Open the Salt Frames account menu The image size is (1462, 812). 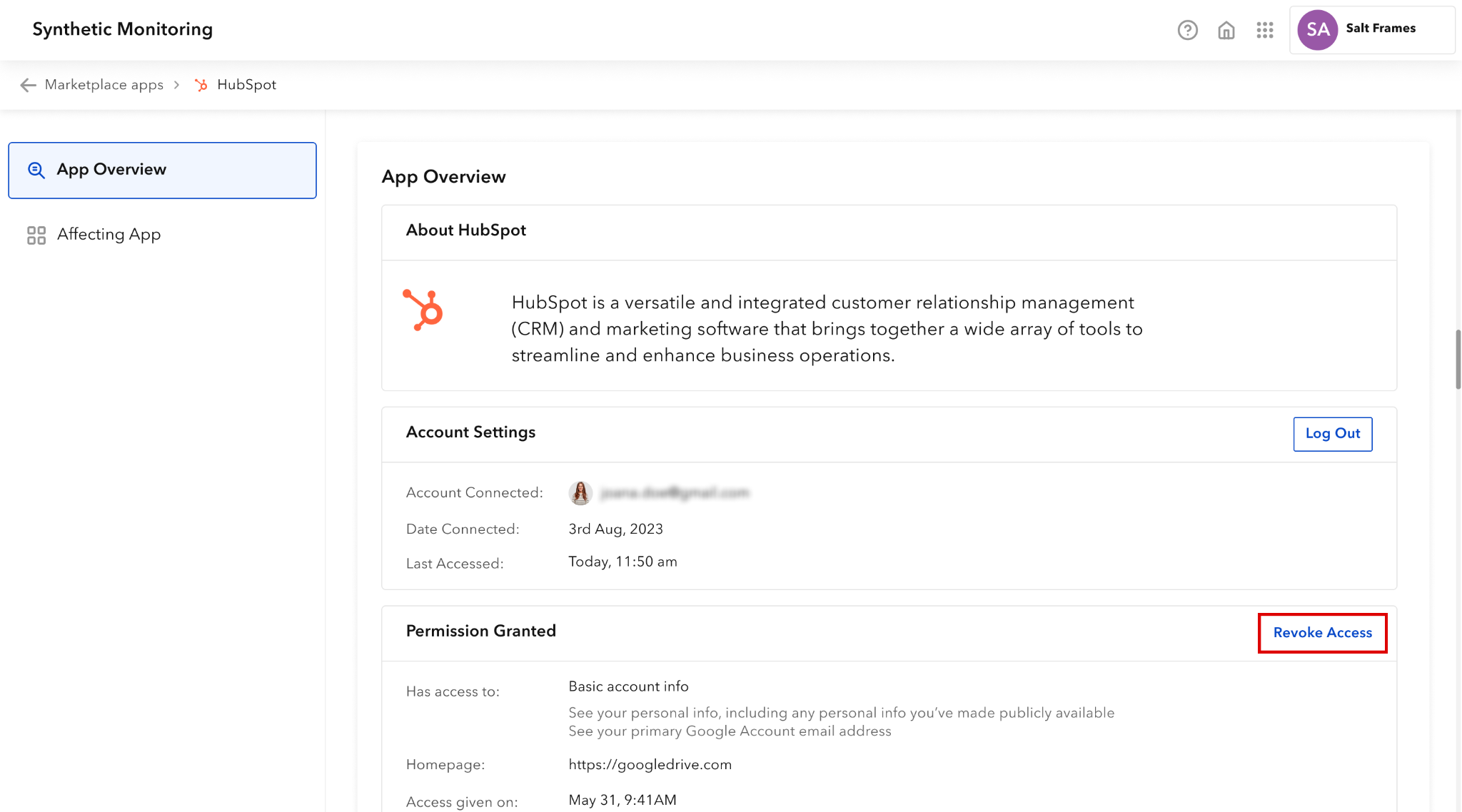tap(1380, 29)
